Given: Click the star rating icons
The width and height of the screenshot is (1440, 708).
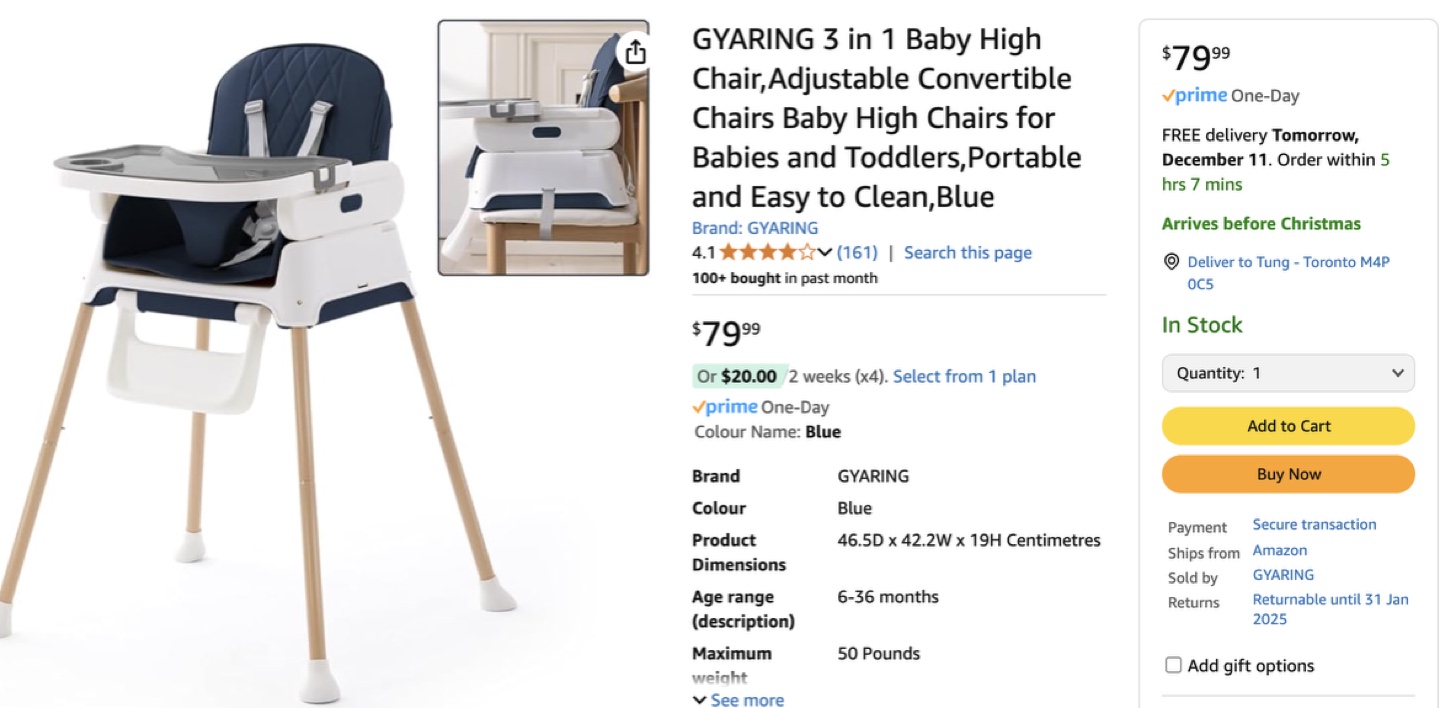Looking at the screenshot, I should coord(767,252).
